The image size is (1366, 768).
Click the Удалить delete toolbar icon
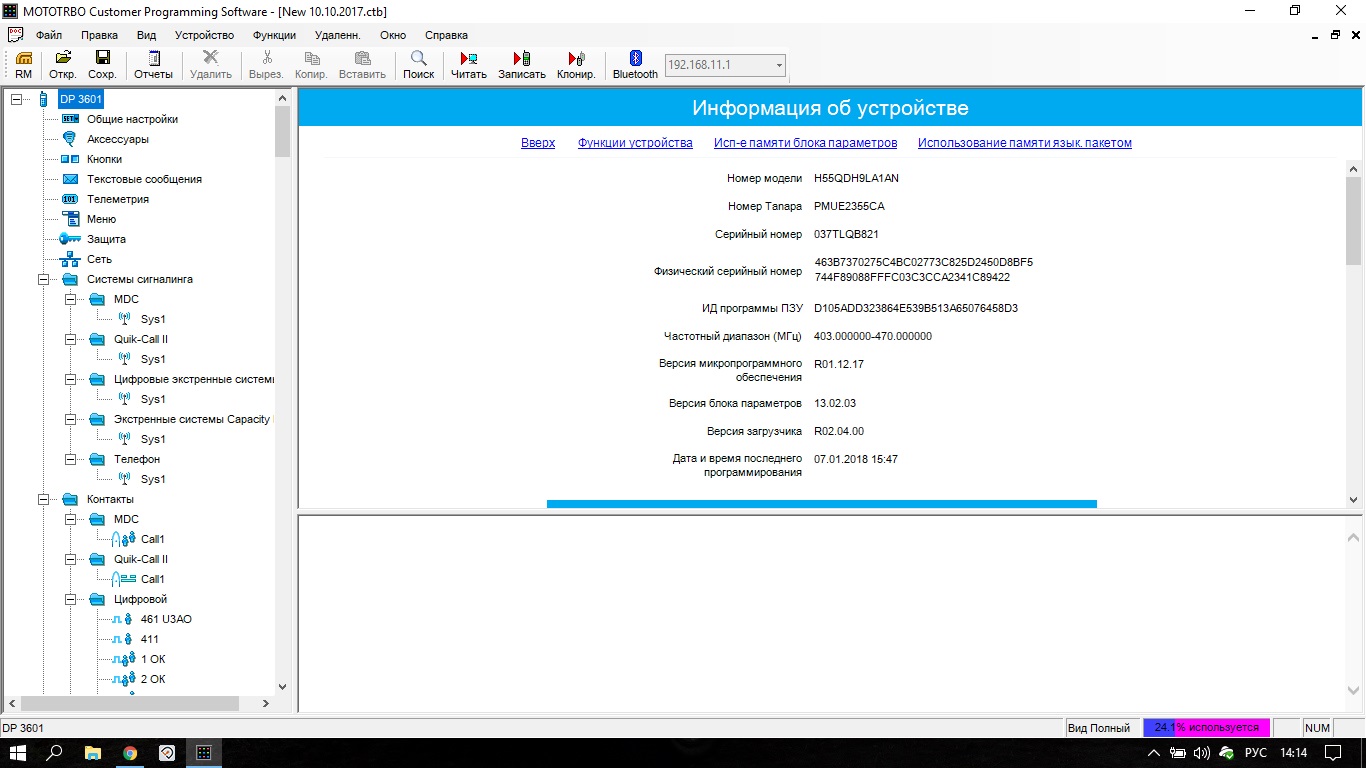coord(211,65)
